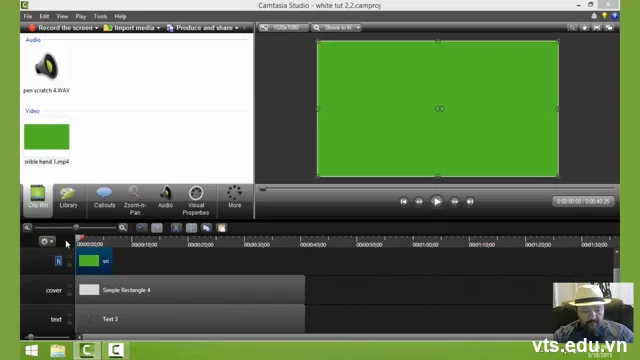Click the timeline zoom in magnifier icon

pos(122,228)
